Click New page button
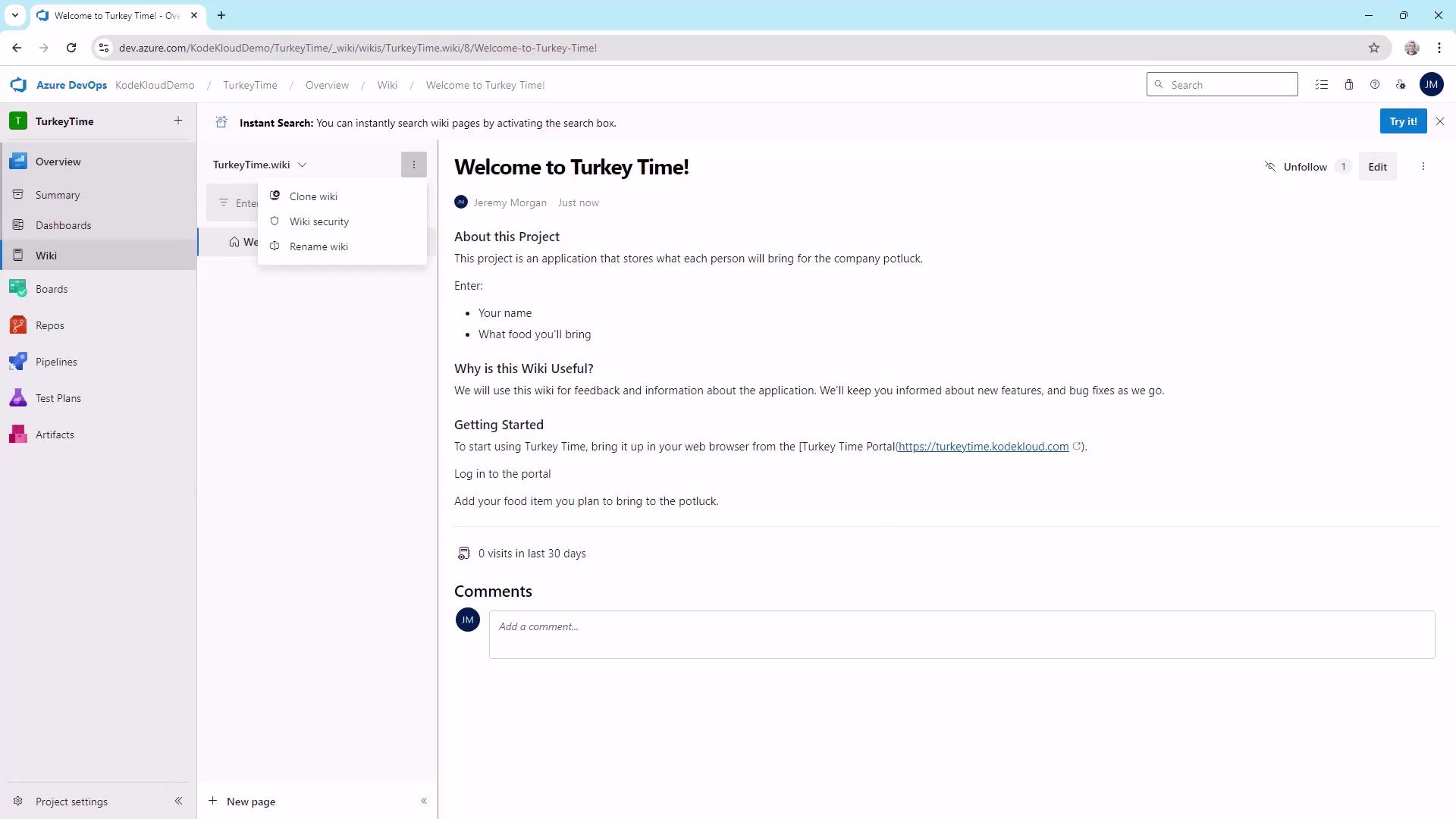The height and width of the screenshot is (819, 1456). [243, 802]
